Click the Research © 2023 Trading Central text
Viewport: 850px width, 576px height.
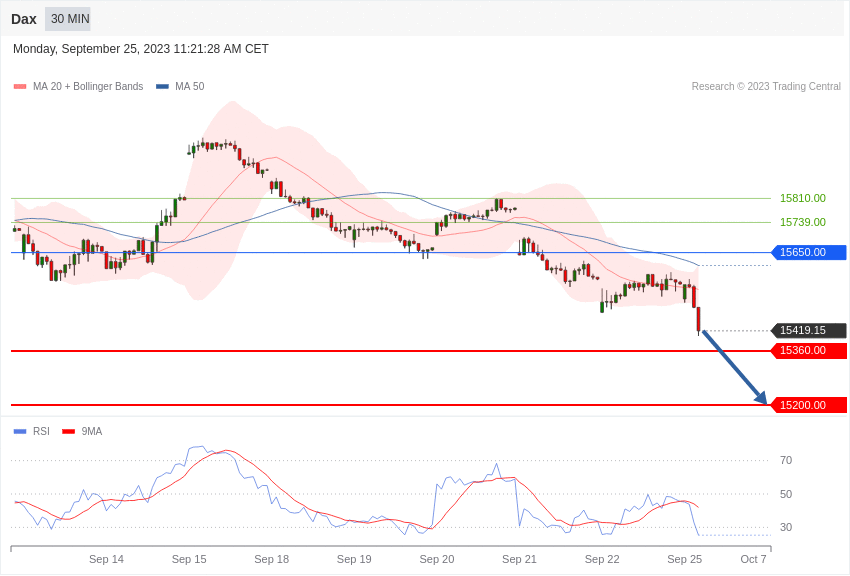click(x=766, y=87)
